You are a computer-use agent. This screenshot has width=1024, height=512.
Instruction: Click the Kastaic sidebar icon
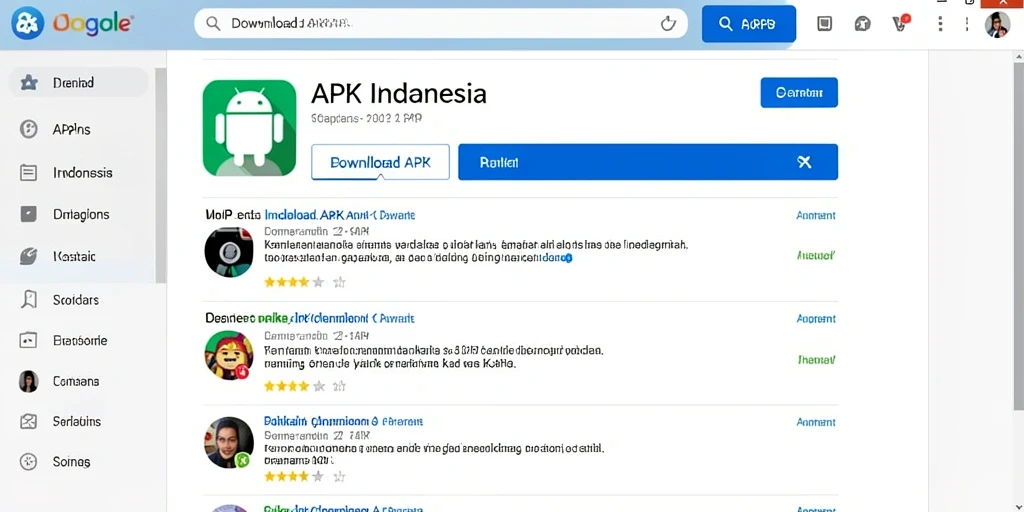tap(29, 257)
